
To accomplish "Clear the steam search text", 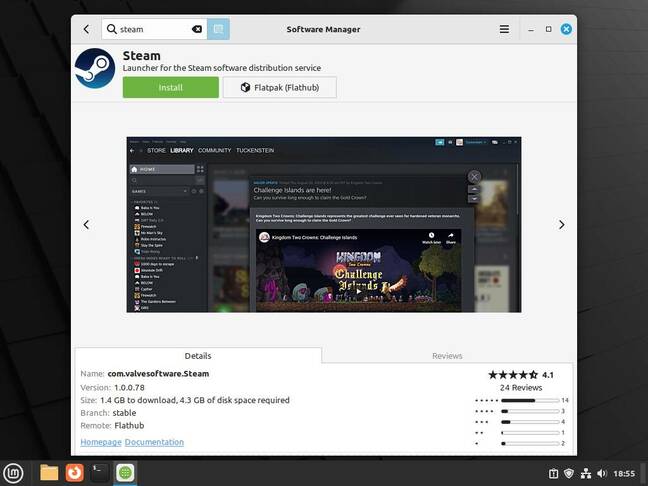I will [197, 29].
